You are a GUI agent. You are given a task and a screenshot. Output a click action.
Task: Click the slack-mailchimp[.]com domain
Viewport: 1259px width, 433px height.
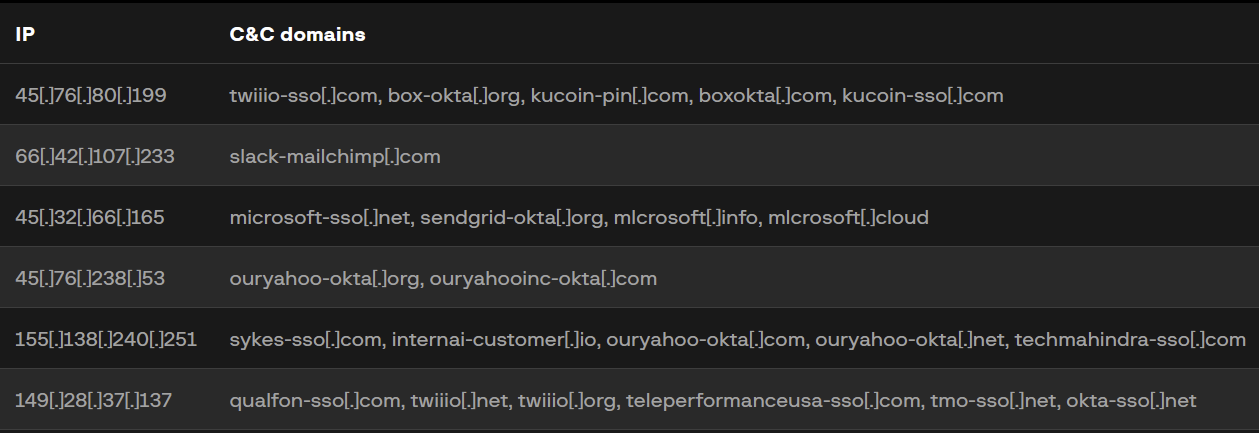(x=335, y=157)
